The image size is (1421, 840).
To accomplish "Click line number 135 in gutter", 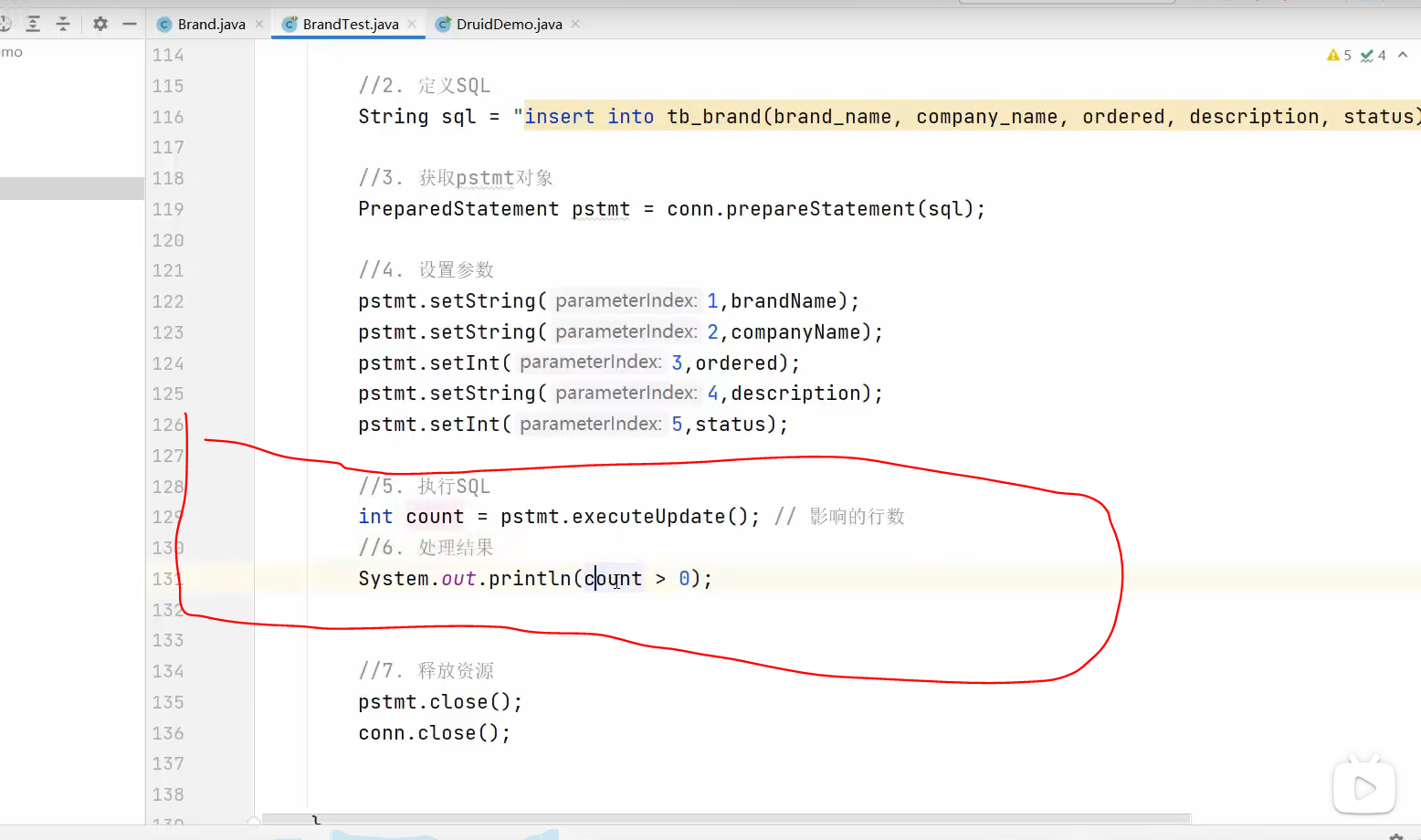I will pyautogui.click(x=168, y=702).
